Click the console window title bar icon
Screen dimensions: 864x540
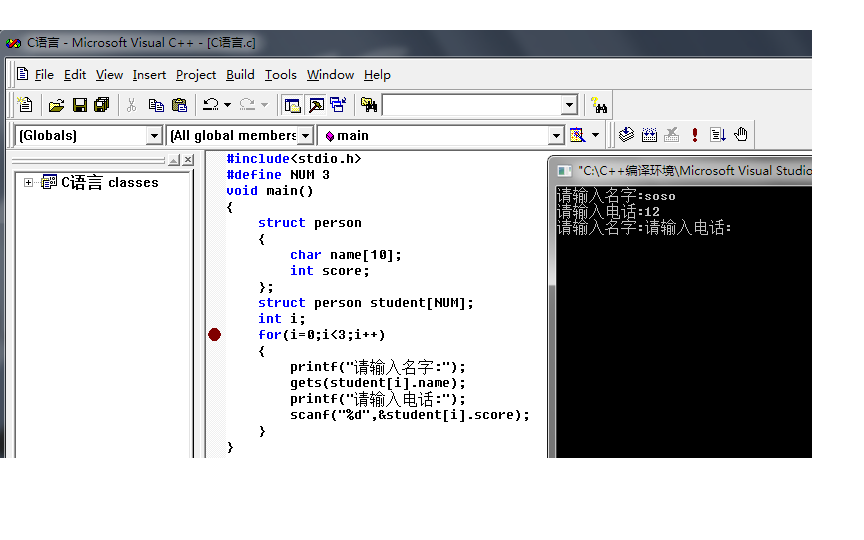[x=564, y=171]
